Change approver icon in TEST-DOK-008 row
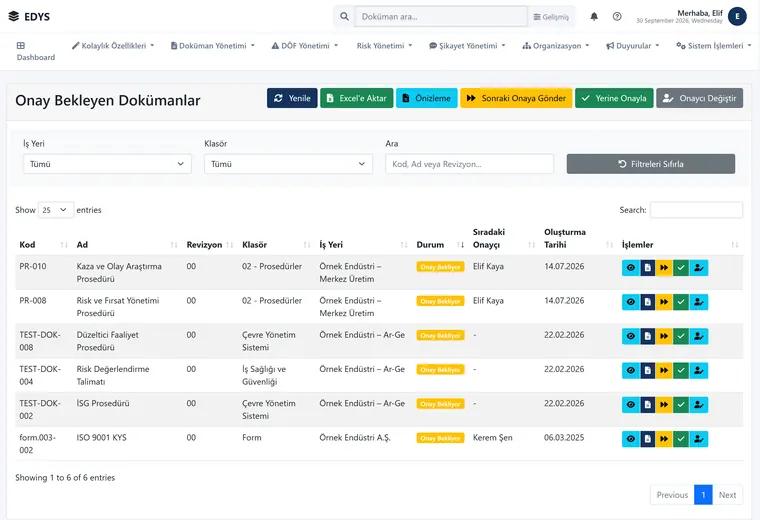The image size is (760, 520). pos(698,336)
